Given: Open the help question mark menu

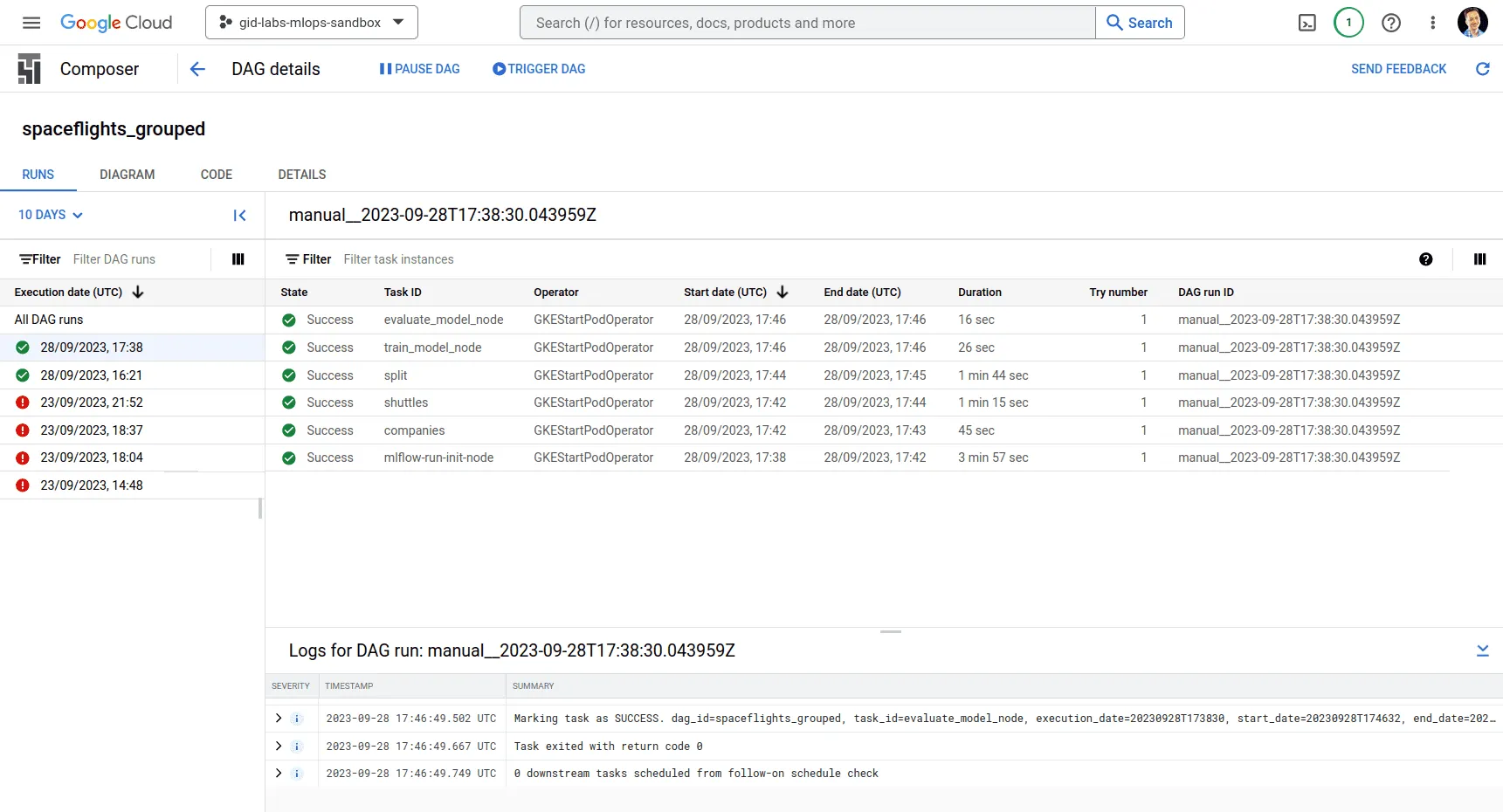Looking at the screenshot, I should pyautogui.click(x=1390, y=23).
